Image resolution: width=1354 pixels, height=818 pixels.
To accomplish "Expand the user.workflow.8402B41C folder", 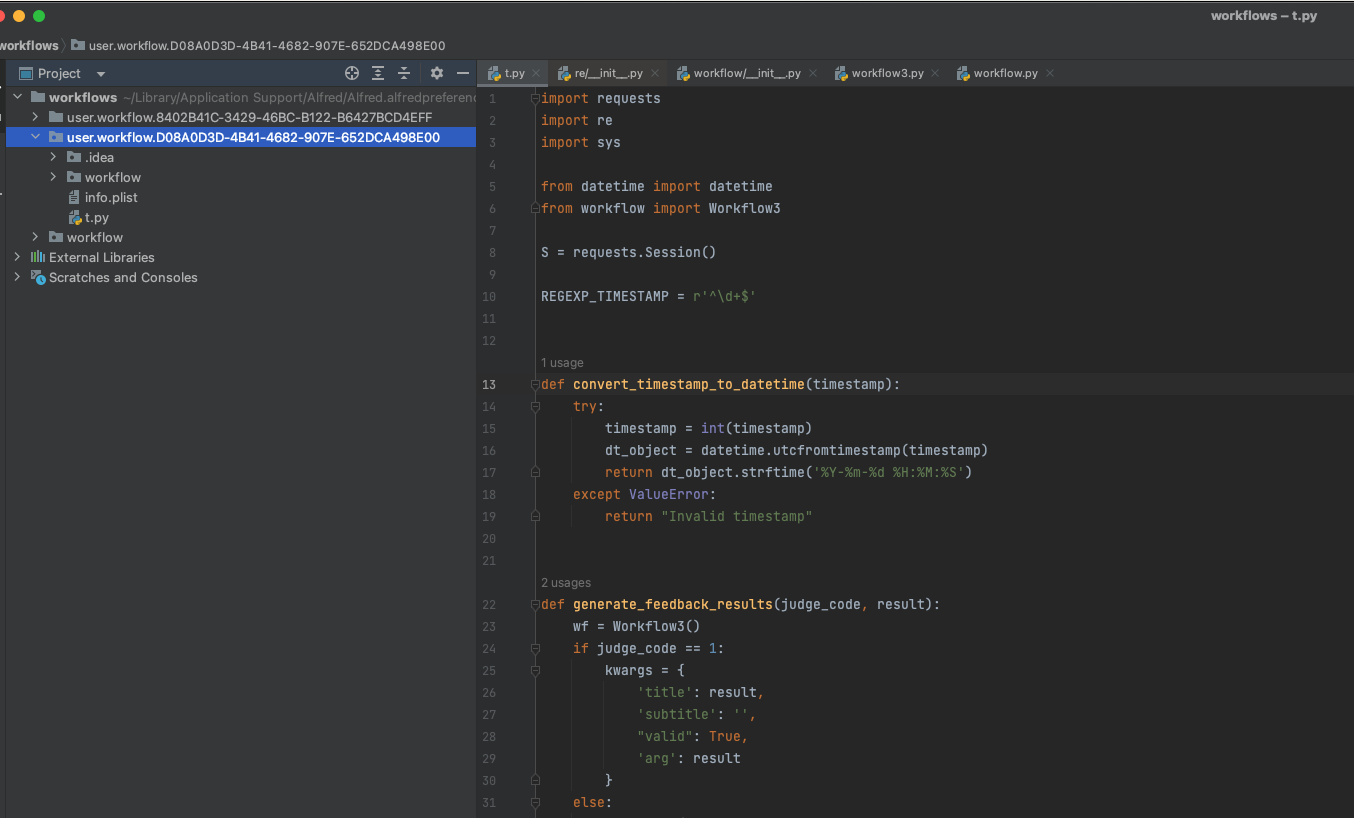I will click(x=35, y=117).
